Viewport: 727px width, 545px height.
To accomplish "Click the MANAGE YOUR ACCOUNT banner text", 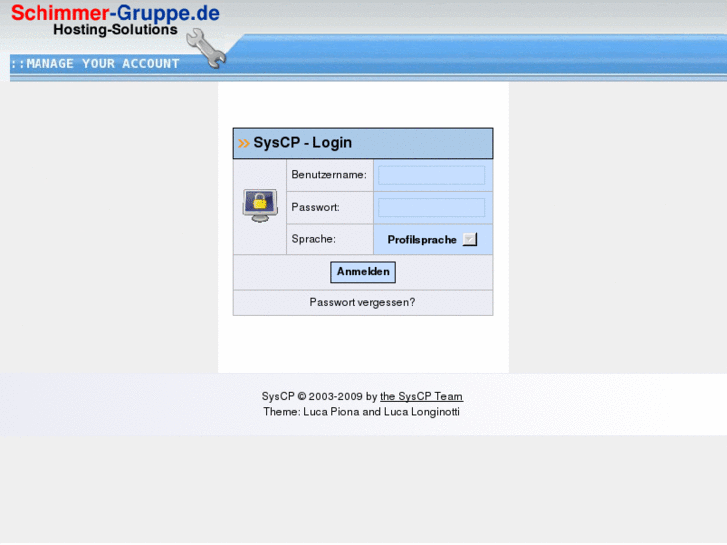I will point(96,64).
